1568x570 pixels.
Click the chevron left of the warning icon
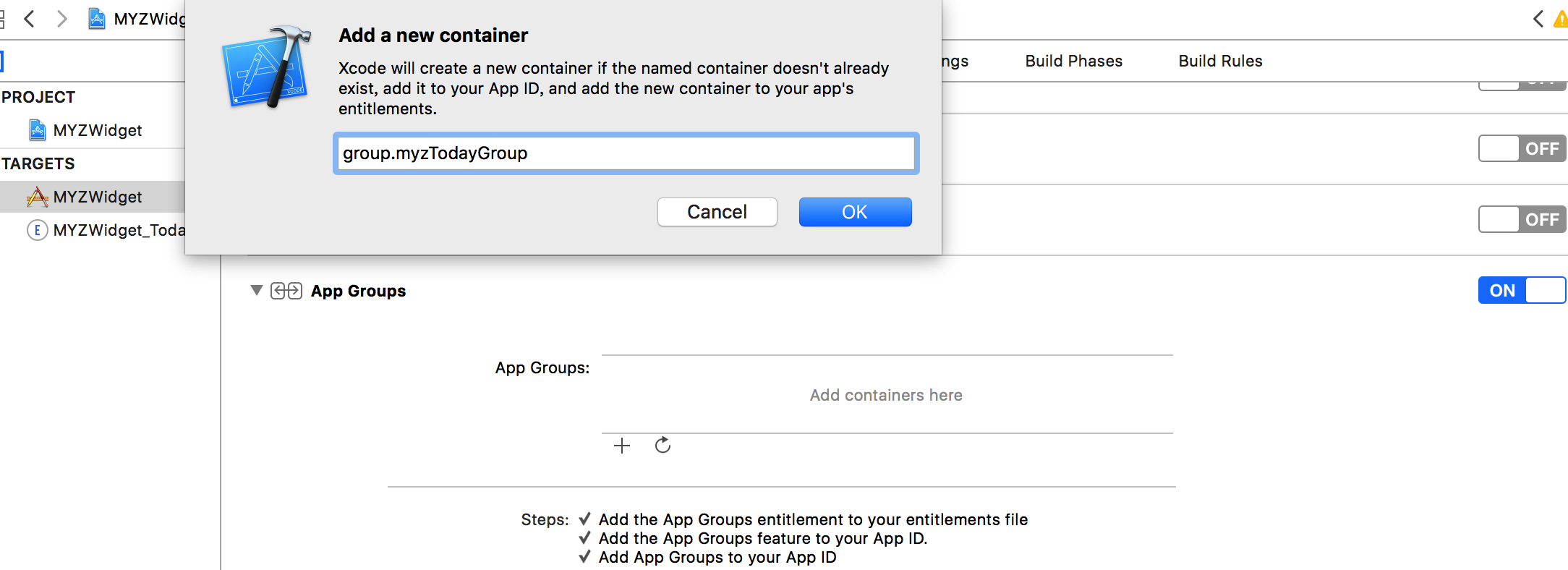(1538, 19)
